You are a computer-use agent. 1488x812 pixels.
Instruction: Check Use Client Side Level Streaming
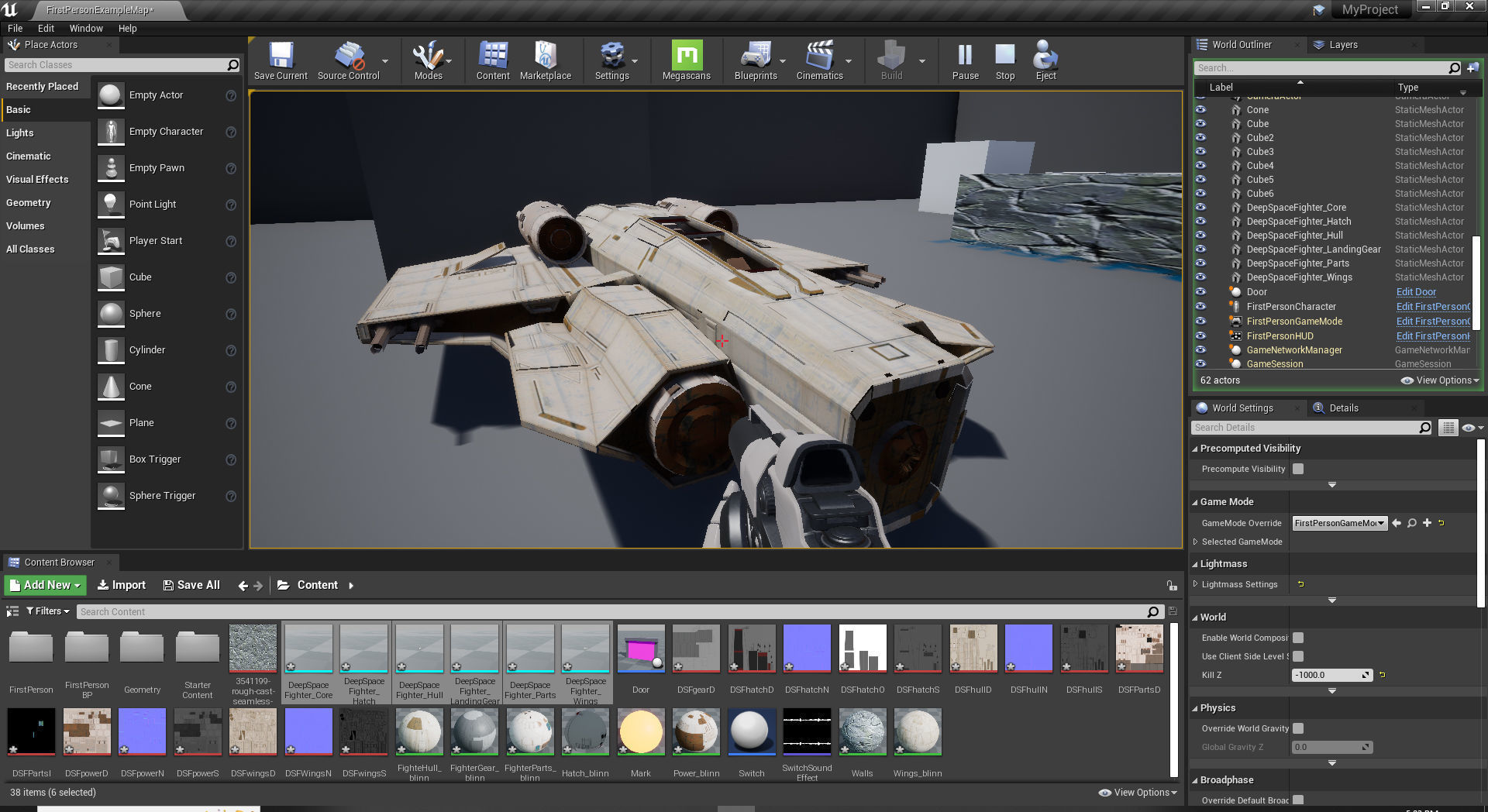(x=1298, y=656)
